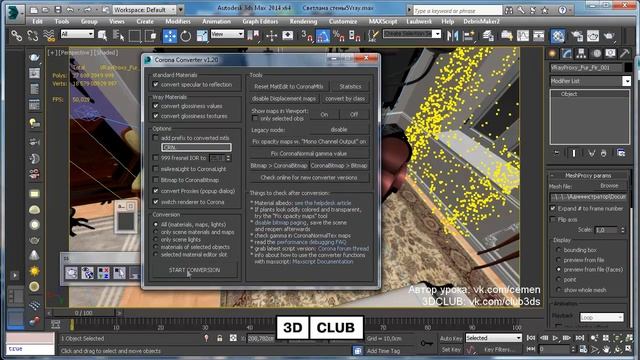Collapse the MeshProxy params rollout
Image resolution: width=640 pixels, height=360 pixels.
coord(588,176)
